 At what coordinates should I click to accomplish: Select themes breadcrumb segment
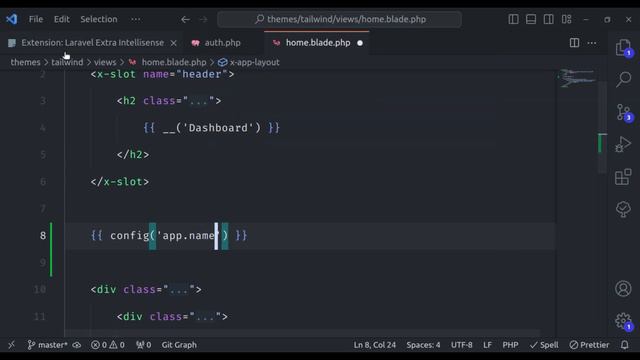click(25, 62)
